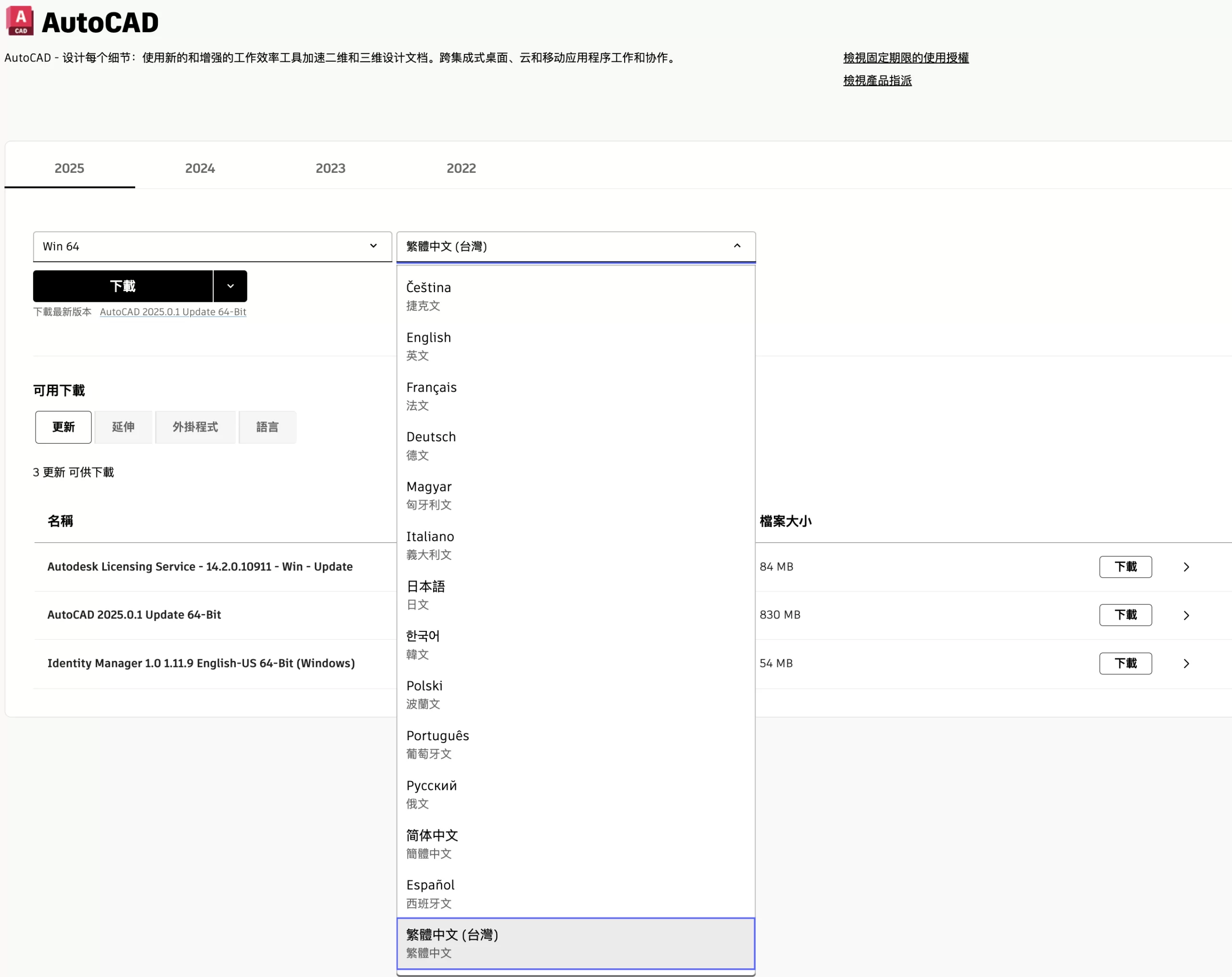Image resolution: width=1232 pixels, height=977 pixels.
Task: Switch to the 2024 version tab
Action: click(x=200, y=168)
